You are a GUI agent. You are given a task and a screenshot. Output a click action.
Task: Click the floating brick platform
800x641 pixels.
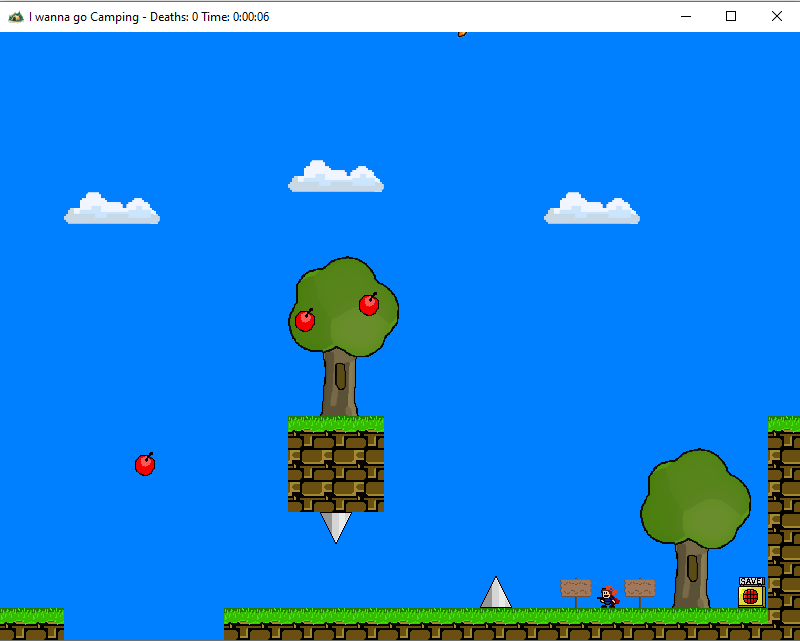pyautogui.click(x=336, y=464)
